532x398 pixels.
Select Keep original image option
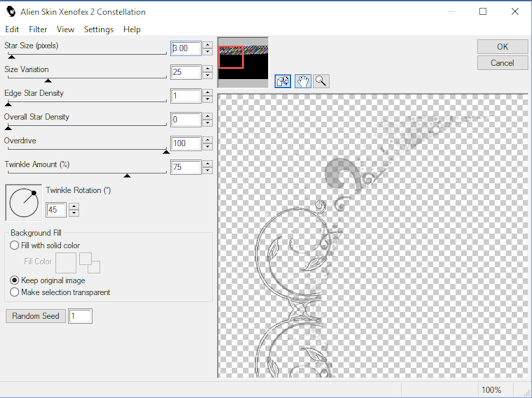14,280
